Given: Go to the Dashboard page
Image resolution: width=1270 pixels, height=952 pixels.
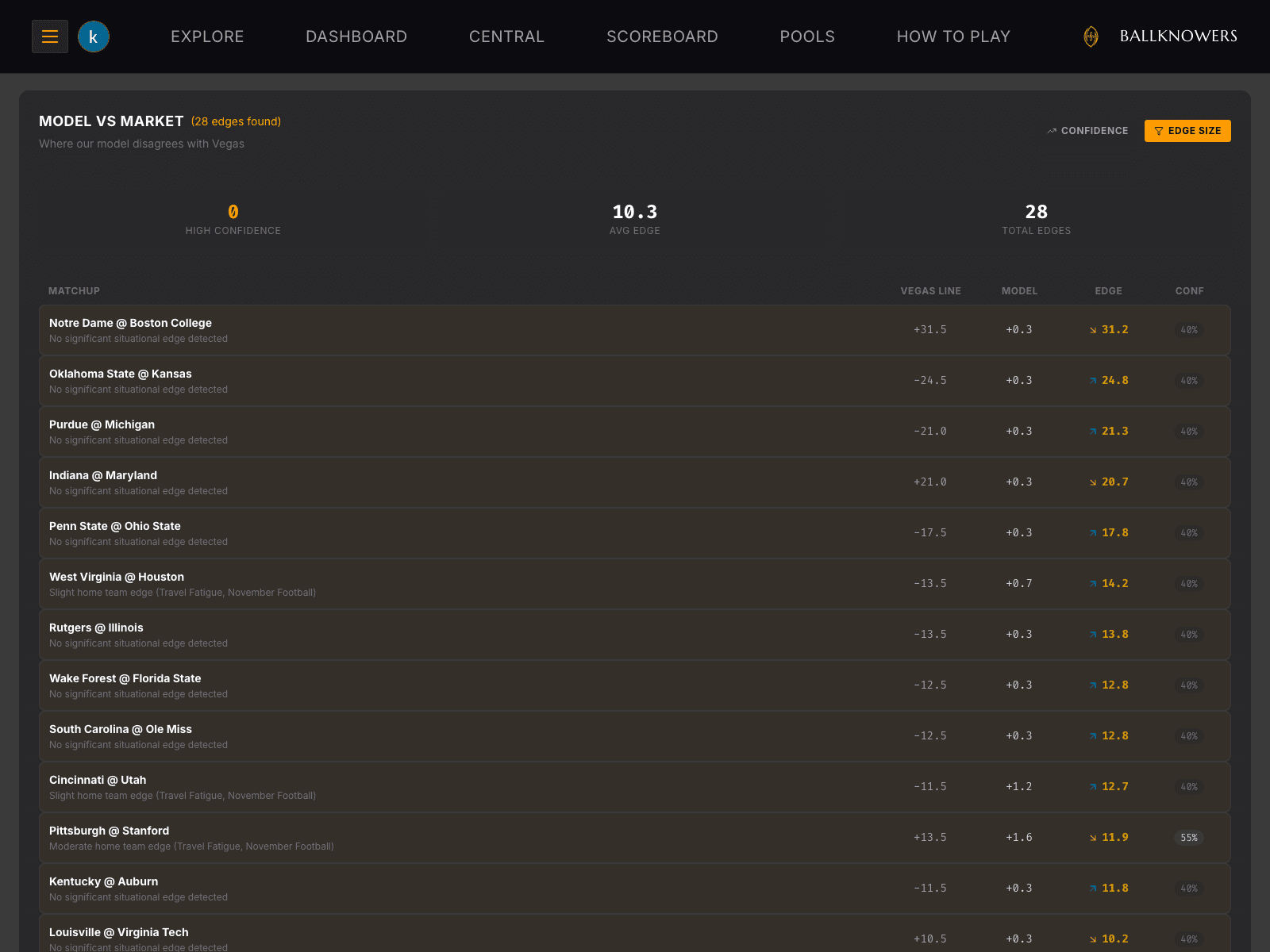Looking at the screenshot, I should pyautogui.click(x=356, y=36).
